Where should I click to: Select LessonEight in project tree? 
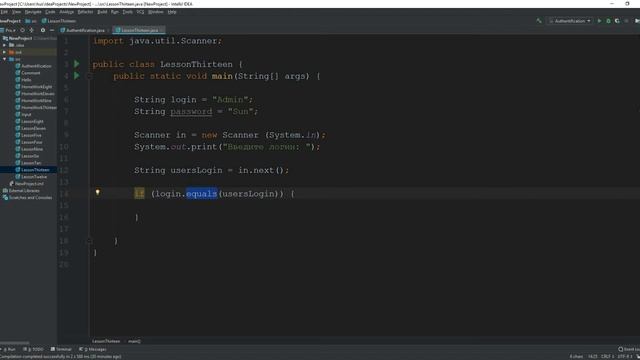pos(29,122)
